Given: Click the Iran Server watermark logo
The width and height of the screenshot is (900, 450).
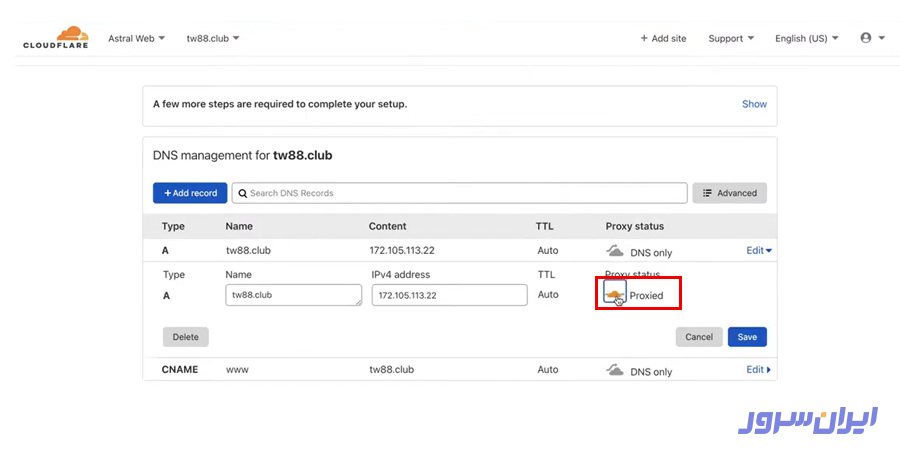Looking at the screenshot, I should (x=806, y=420).
